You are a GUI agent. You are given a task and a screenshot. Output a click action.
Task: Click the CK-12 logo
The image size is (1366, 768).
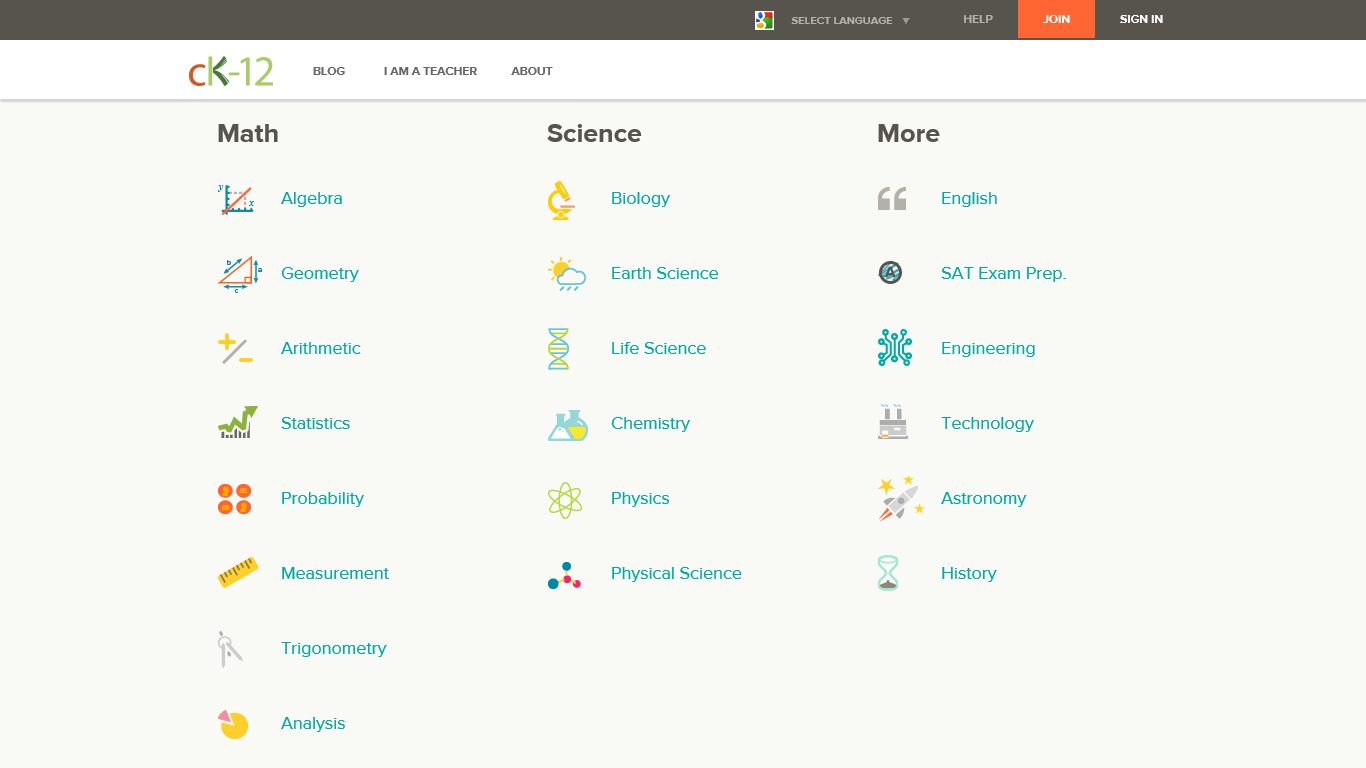click(x=231, y=71)
